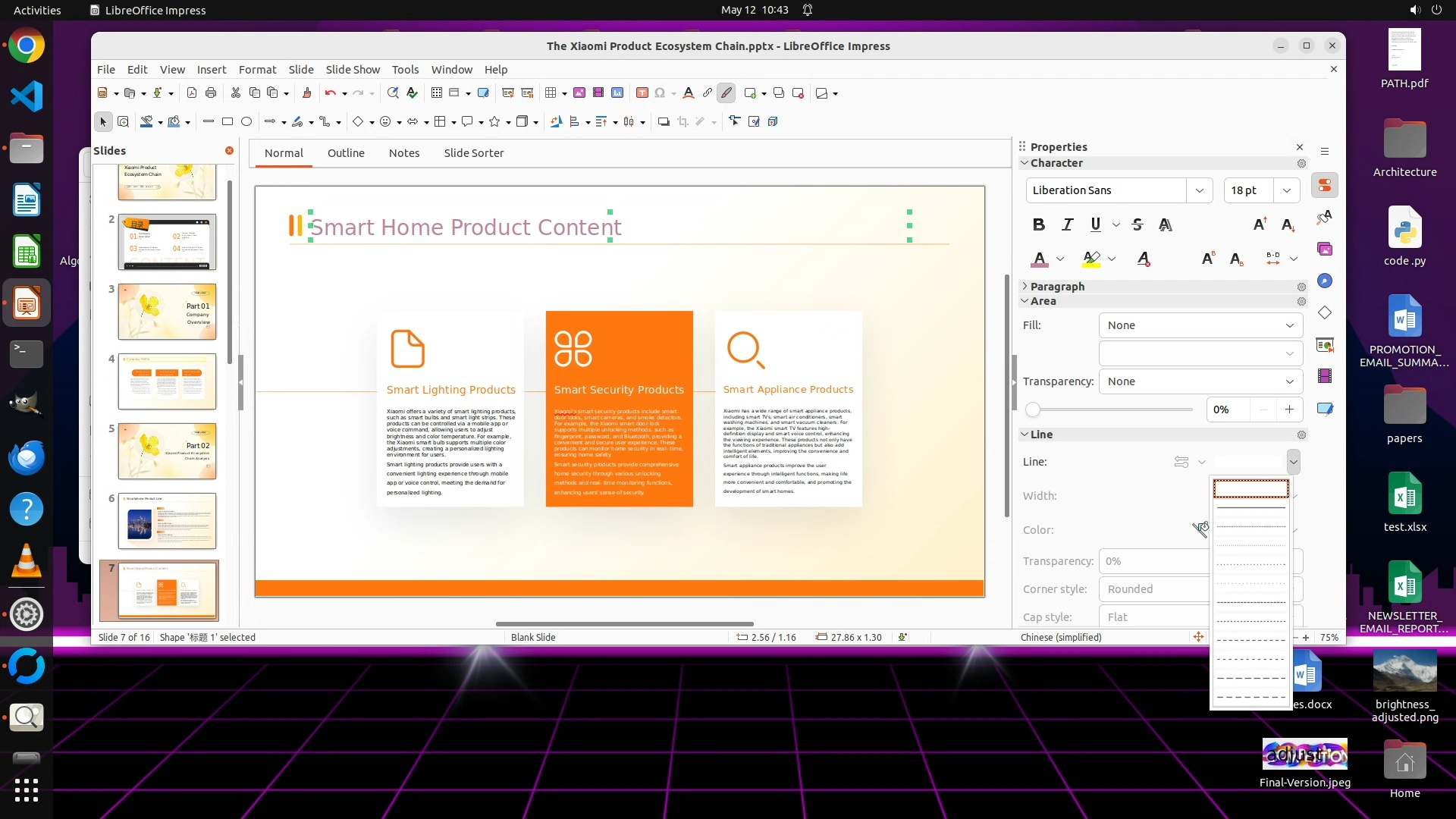
Task: Toggle Italic formatting in Character panel
Action: coord(1068,224)
